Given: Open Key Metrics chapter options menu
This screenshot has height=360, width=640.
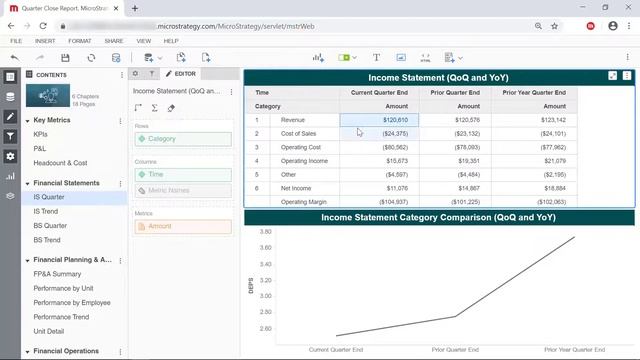Looking at the screenshot, I should click(120, 121).
